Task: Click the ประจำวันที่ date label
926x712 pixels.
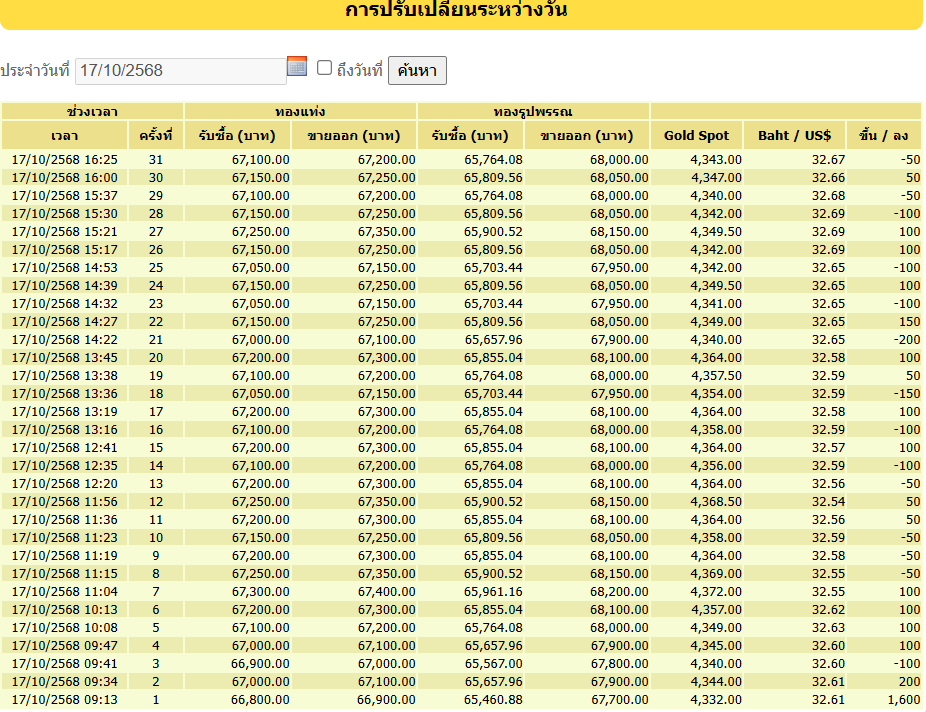Action: [35, 71]
